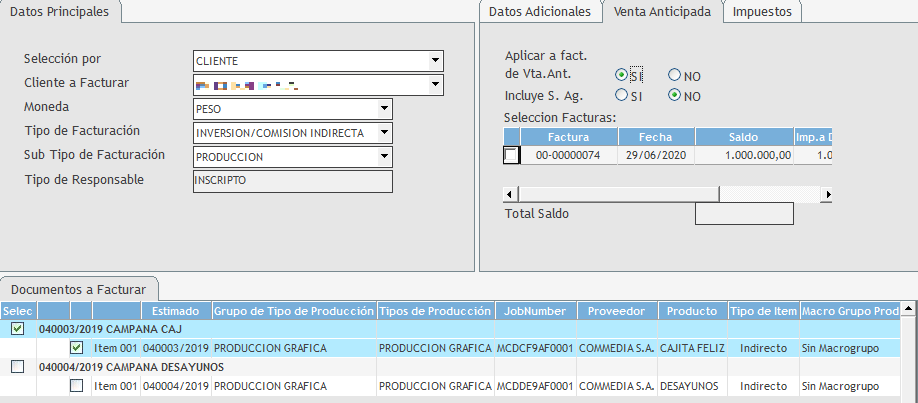This screenshot has width=918, height=403.
Task: Check Item 001 under CAMPANA DESAYUNOS
Action: click(x=77, y=385)
